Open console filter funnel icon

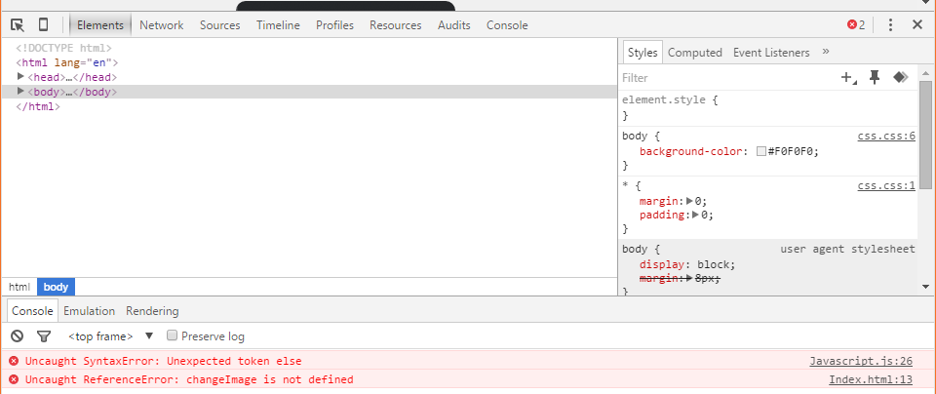(x=44, y=336)
